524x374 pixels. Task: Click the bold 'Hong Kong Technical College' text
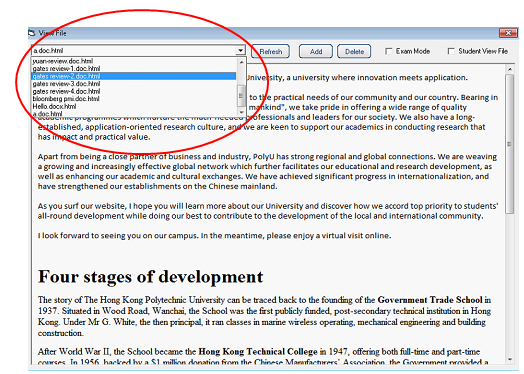258,352
